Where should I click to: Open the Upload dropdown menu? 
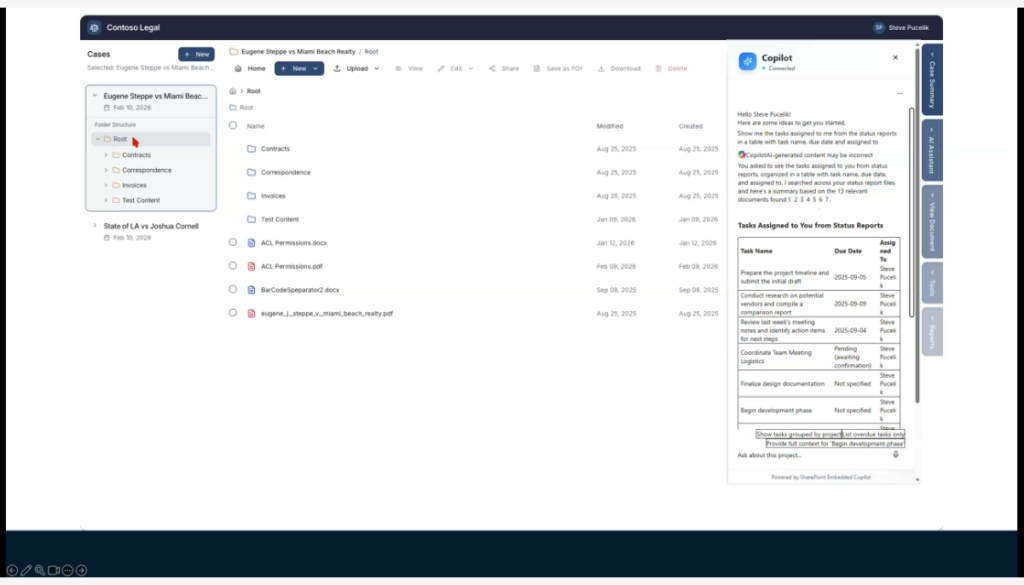[x=356, y=69]
